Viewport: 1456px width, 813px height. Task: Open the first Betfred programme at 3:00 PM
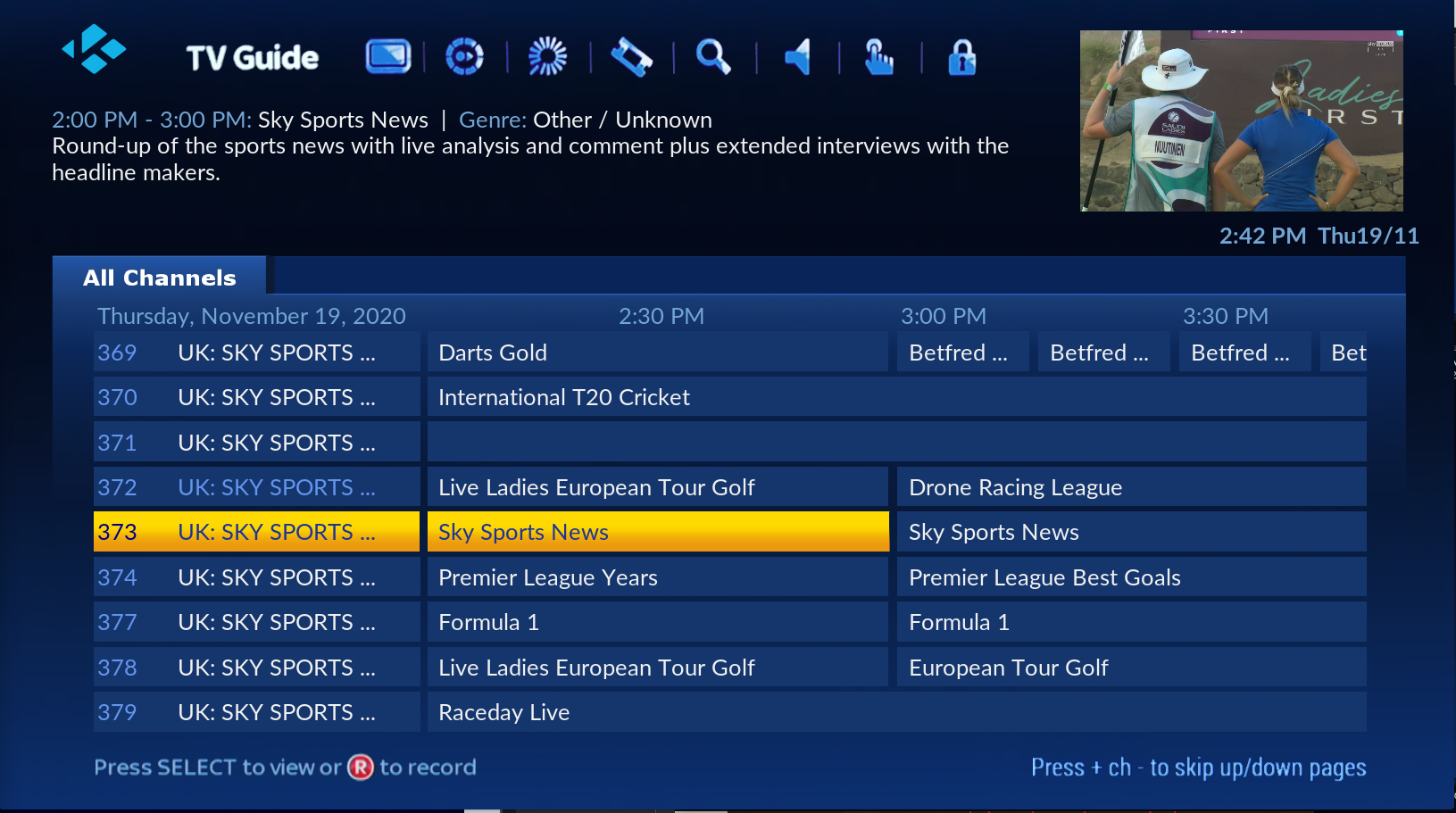point(963,353)
